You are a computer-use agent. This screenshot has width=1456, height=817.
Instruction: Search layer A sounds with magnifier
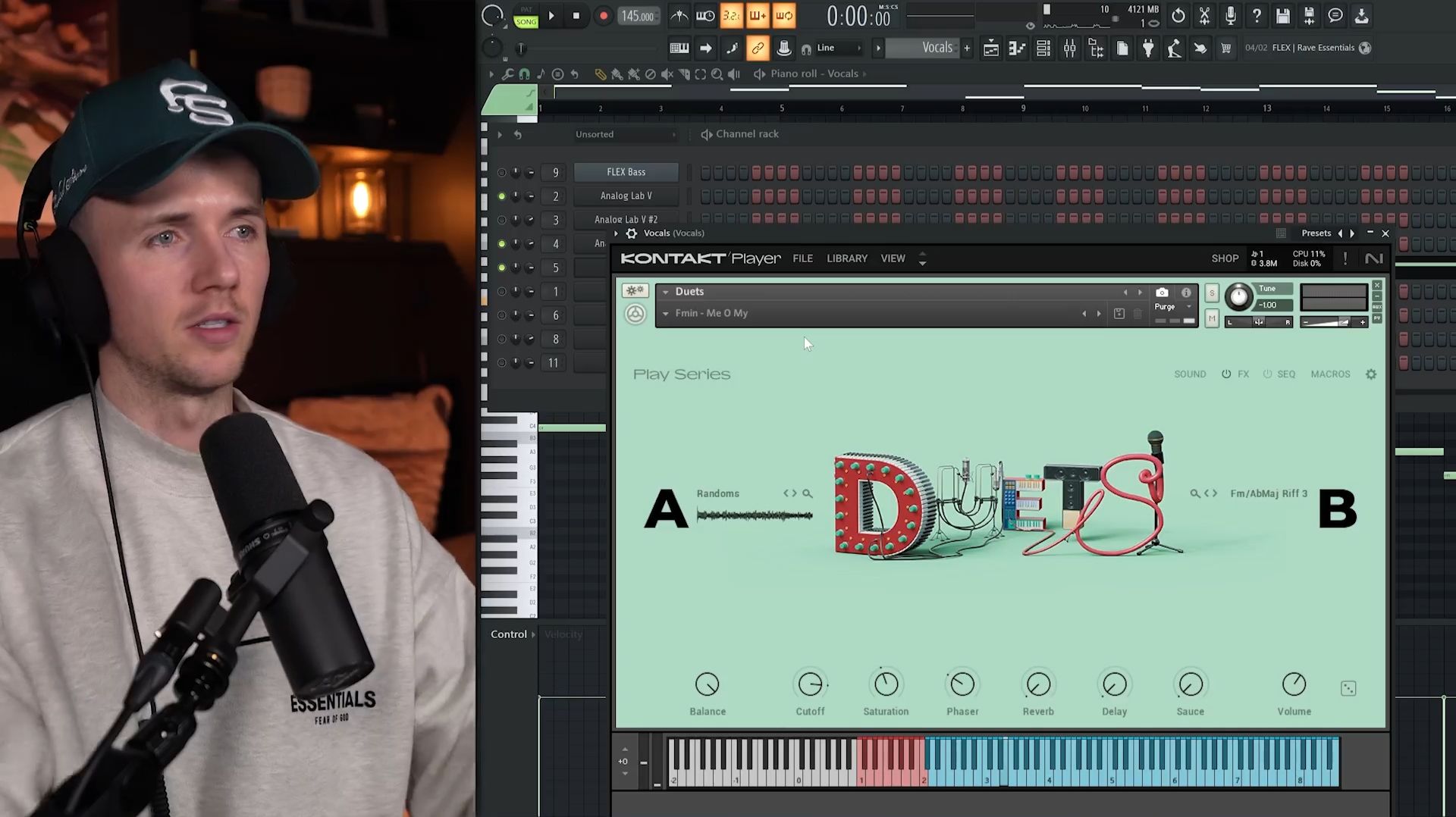(x=808, y=493)
